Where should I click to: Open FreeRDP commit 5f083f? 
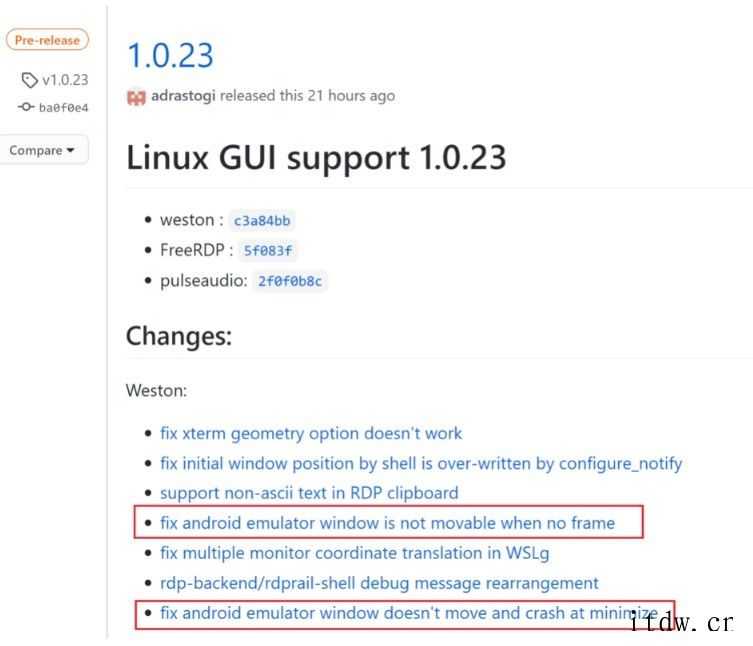click(x=267, y=251)
